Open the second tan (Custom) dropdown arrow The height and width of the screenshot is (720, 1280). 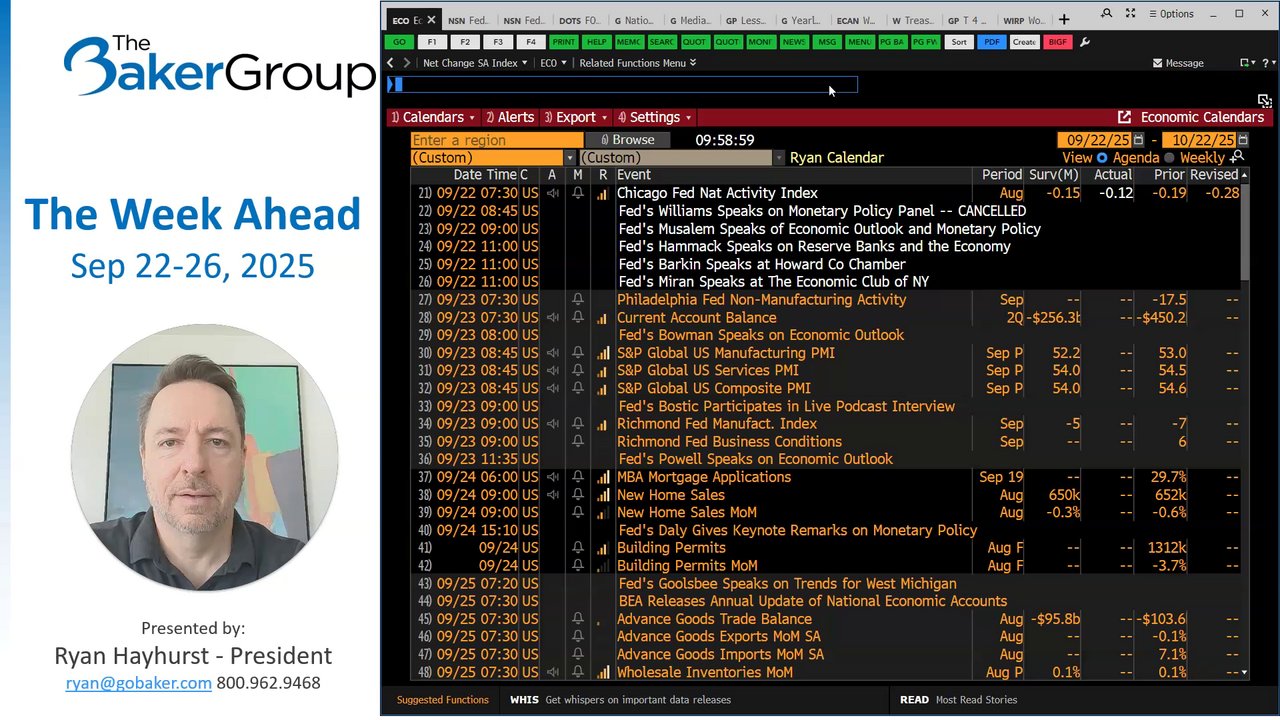(779, 158)
